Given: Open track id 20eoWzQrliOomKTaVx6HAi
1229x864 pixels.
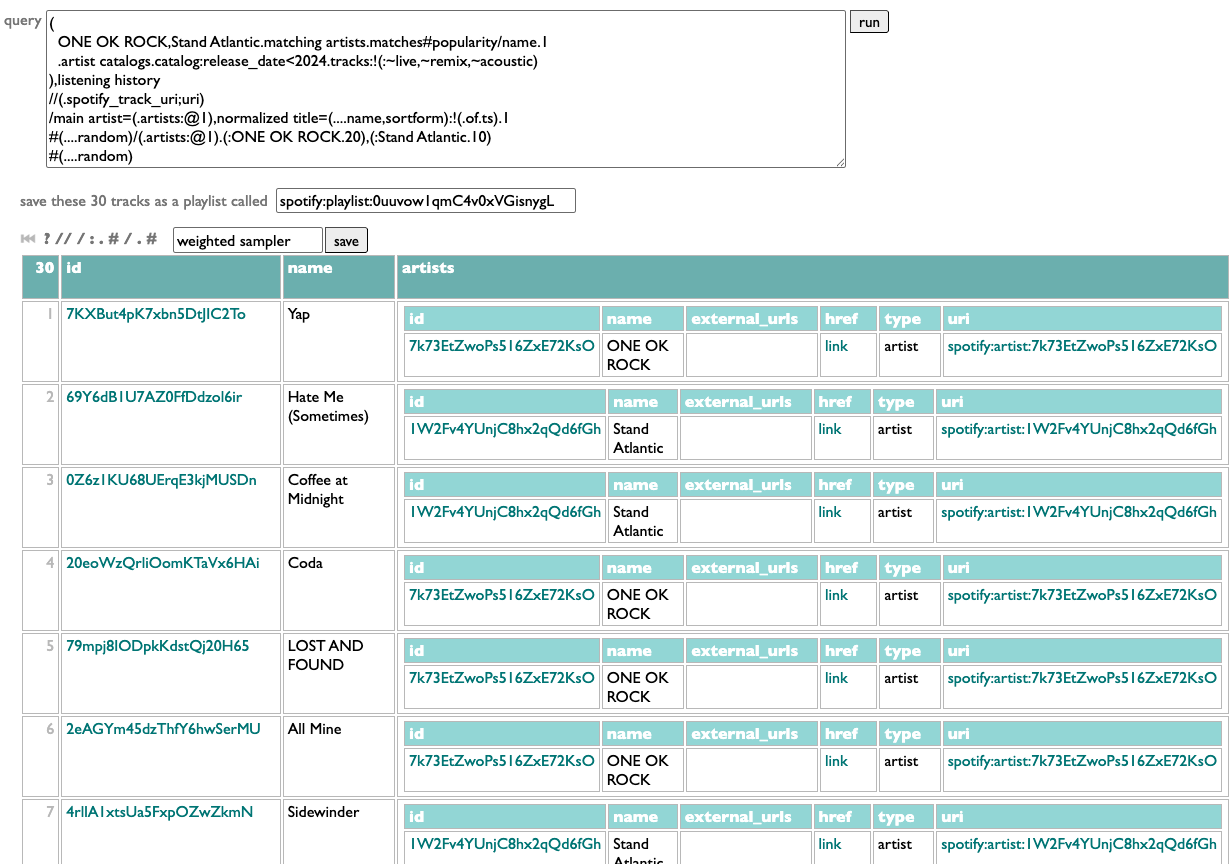Looking at the screenshot, I should pyautogui.click(x=163, y=563).
